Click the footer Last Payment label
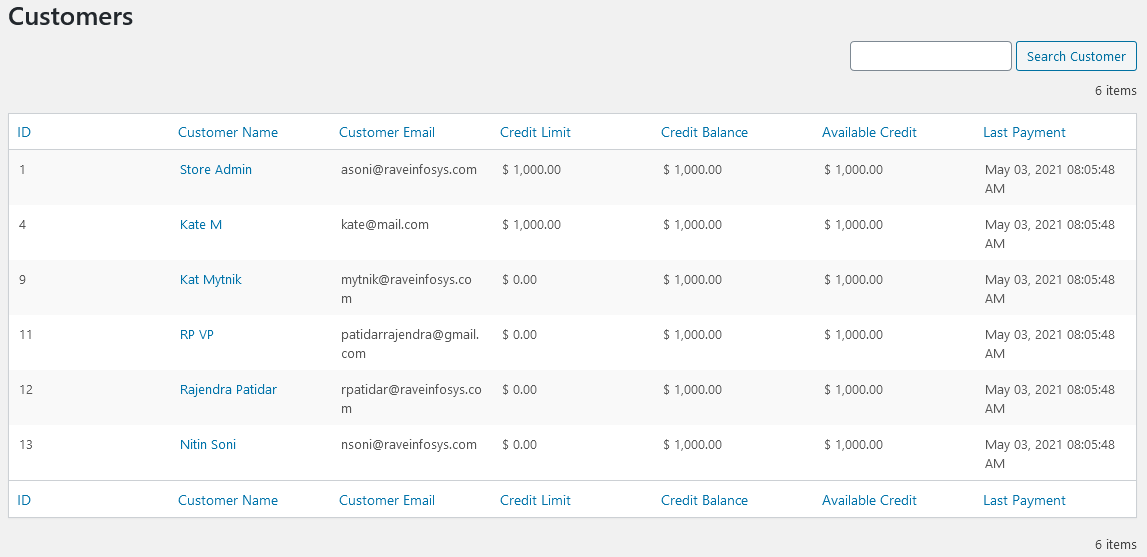This screenshot has width=1147, height=557. coord(1024,500)
